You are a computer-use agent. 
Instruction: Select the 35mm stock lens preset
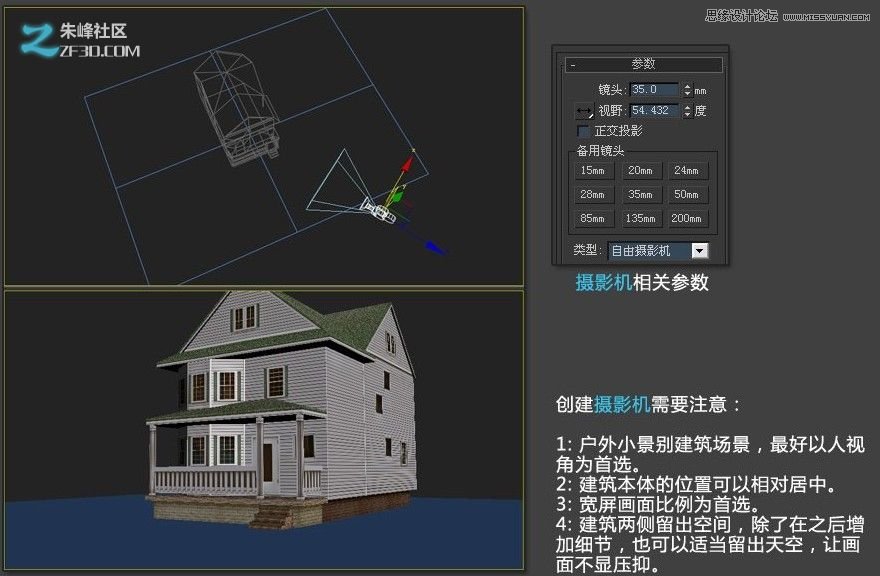pos(641,195)
